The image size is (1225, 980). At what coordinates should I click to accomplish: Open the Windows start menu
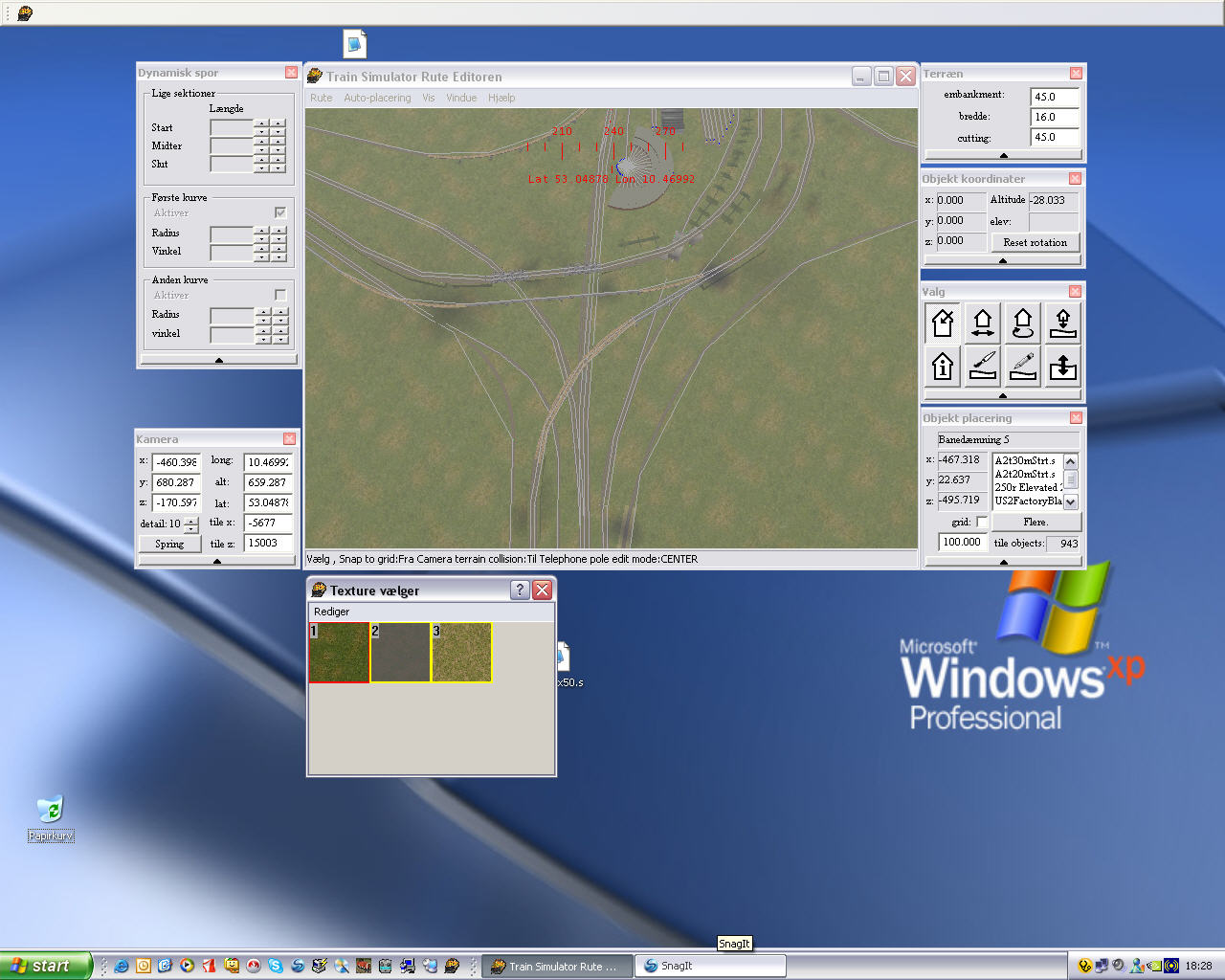coord(46,966)
